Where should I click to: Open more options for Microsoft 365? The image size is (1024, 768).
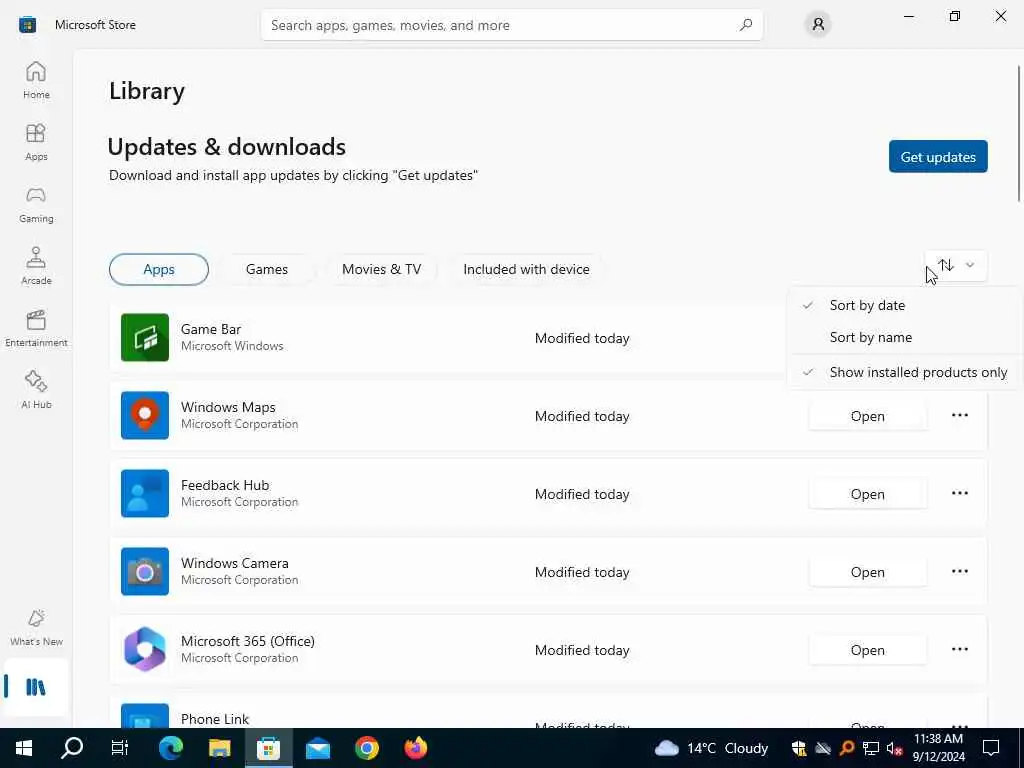pos(959,649)
